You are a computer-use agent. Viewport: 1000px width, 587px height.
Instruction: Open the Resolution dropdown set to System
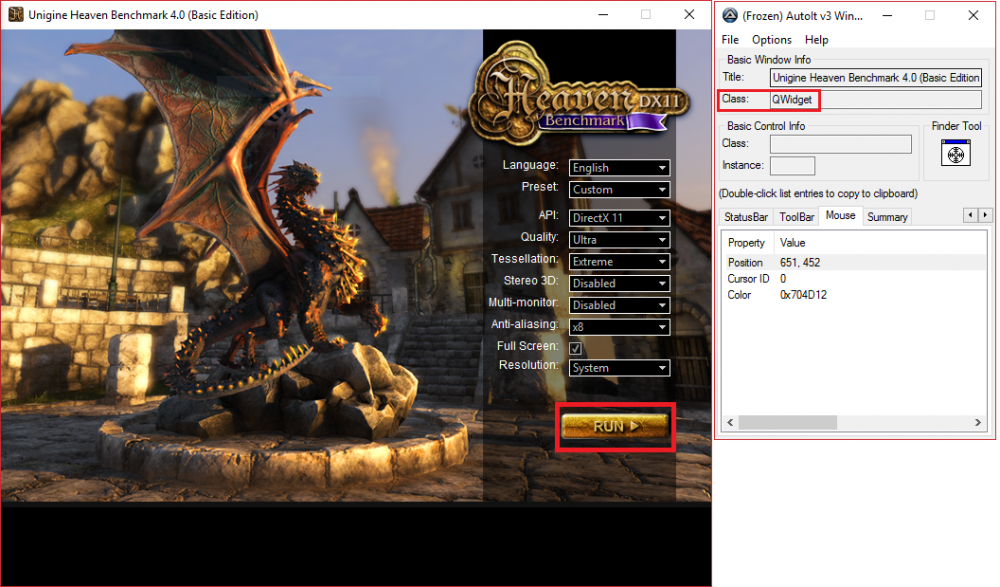tap(619, 368)
